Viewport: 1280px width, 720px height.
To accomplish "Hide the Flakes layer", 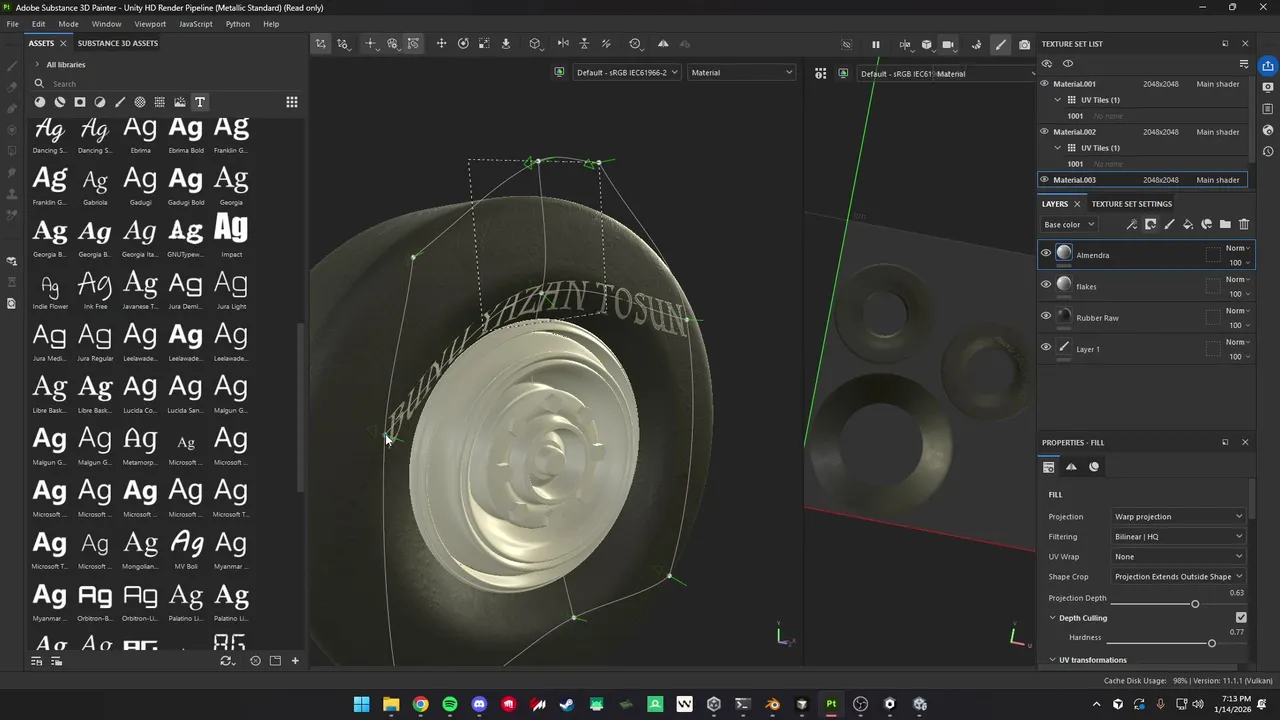I will (1046, 285).
